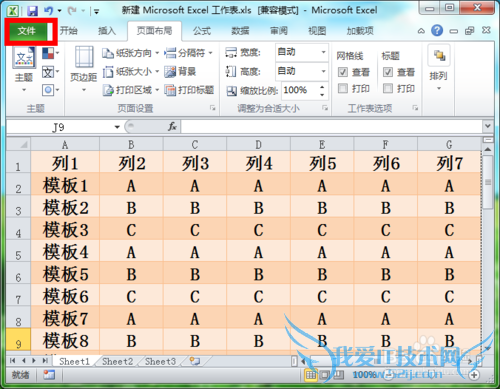Open the theme colors dropdown
The height and width of the screenshot is (389, 500).
[51, 53]
